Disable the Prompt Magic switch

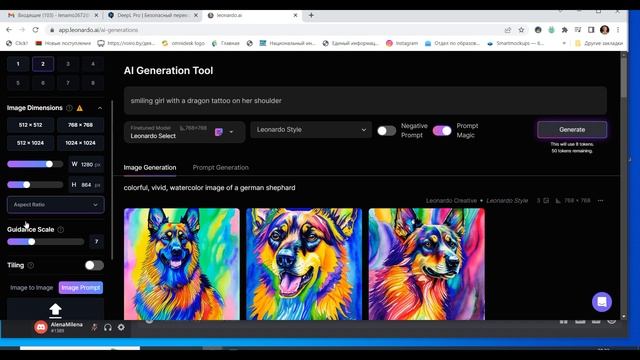(442, 131)
